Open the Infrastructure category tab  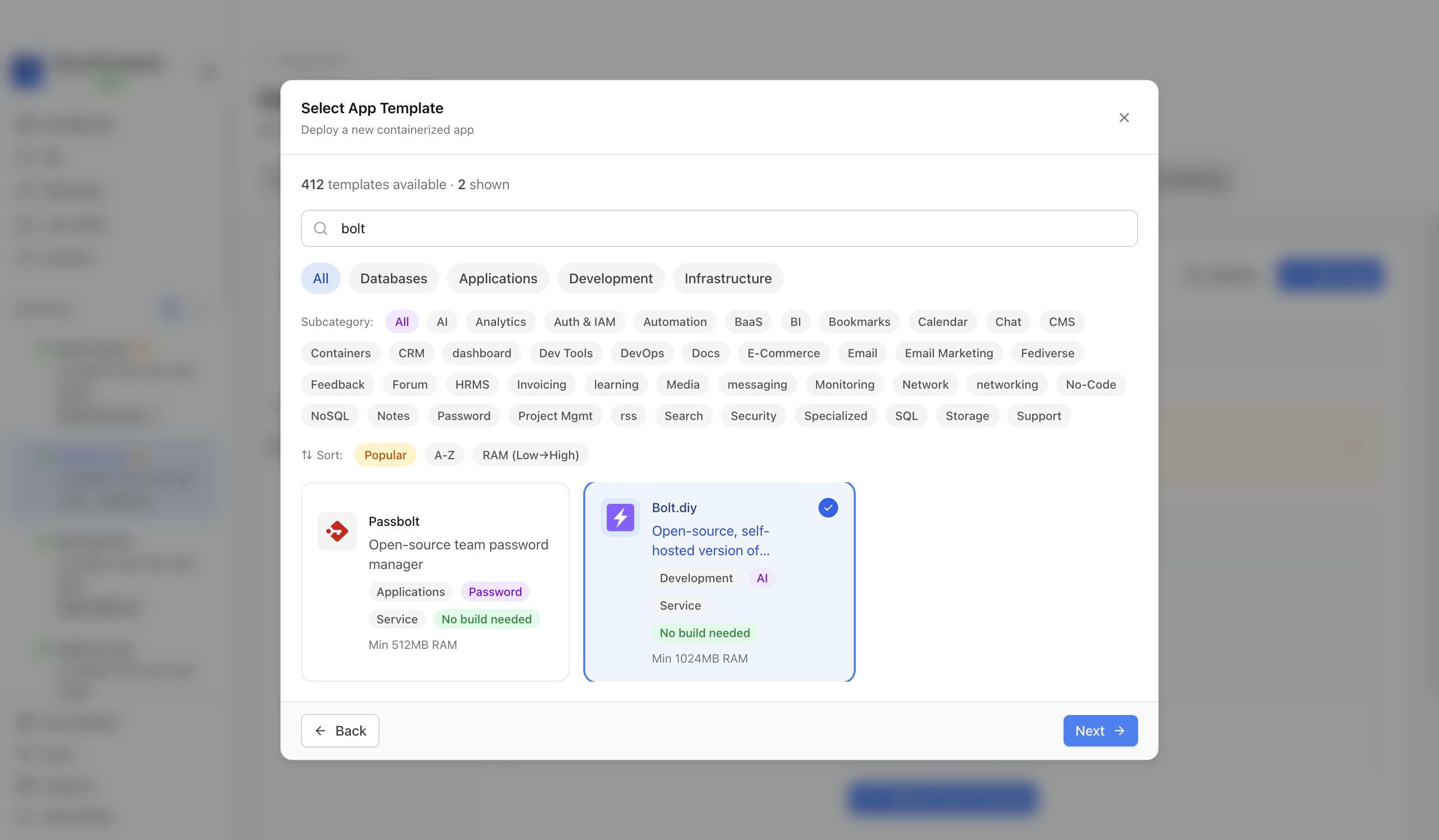727,278
